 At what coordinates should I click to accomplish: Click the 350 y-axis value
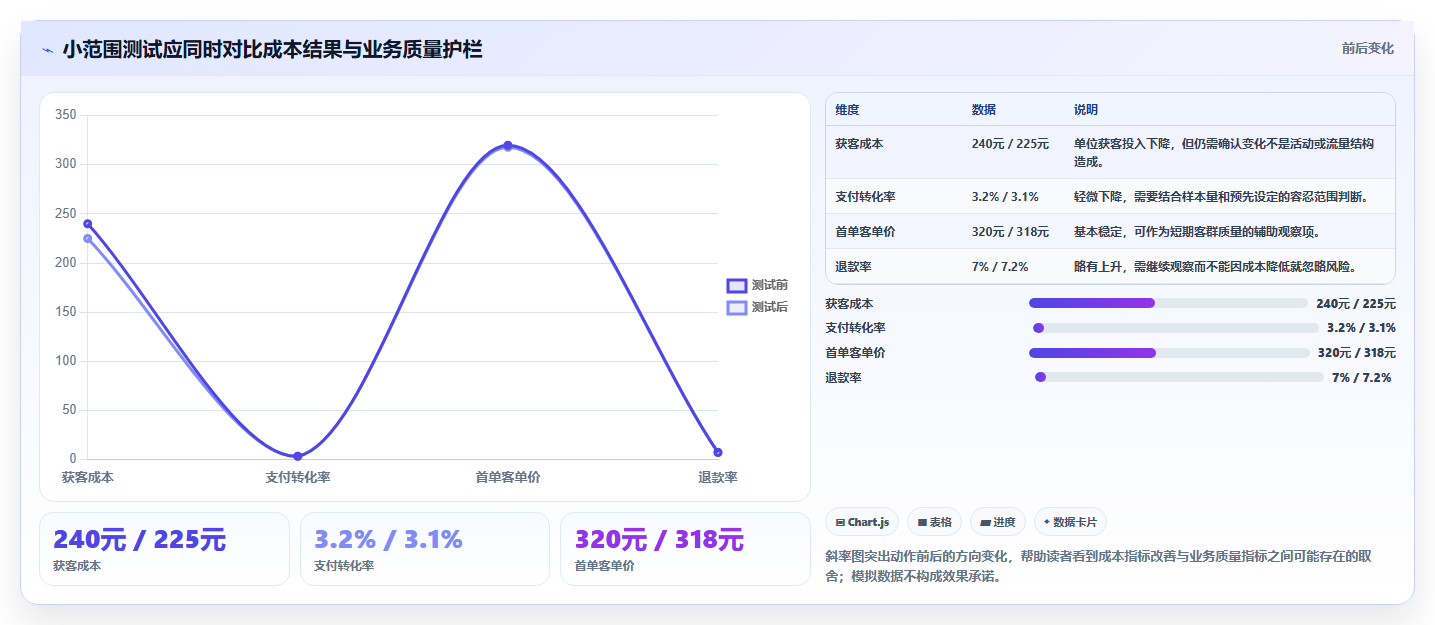point(66,115)
